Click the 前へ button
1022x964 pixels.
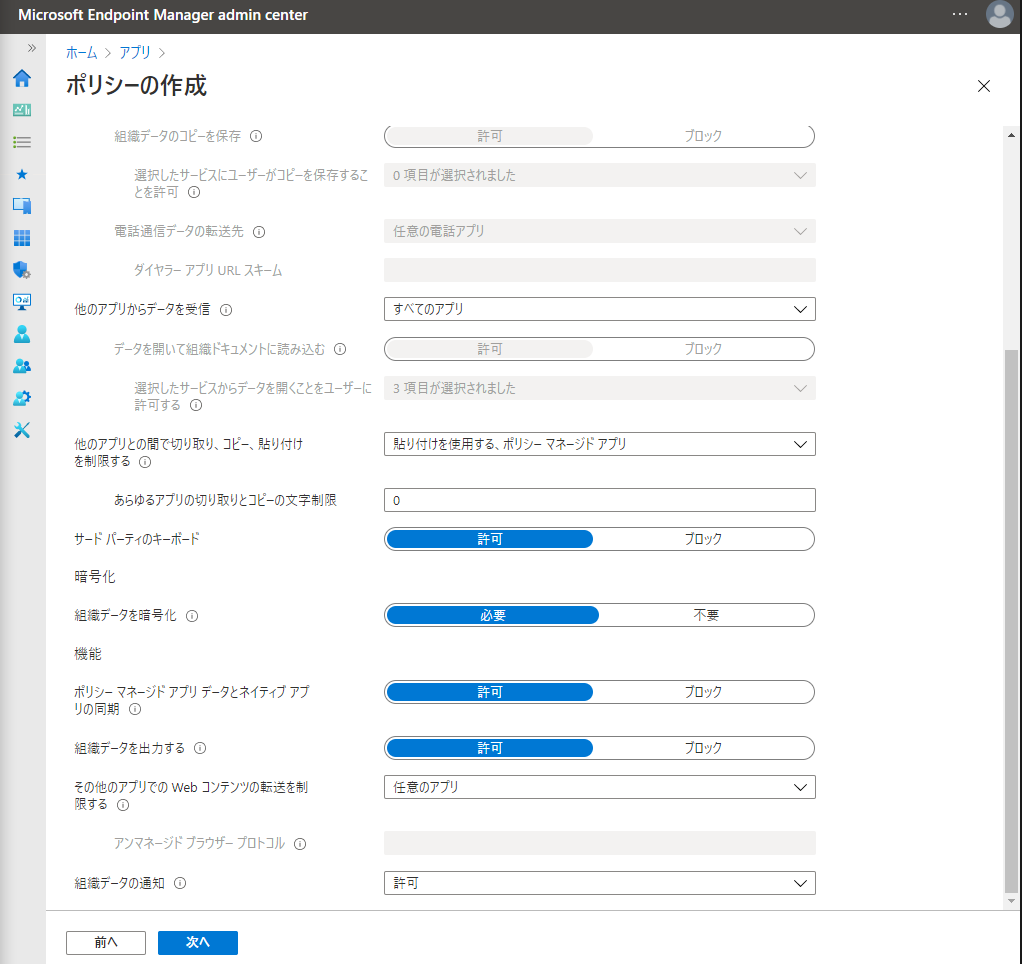click(x=106, y=942)
